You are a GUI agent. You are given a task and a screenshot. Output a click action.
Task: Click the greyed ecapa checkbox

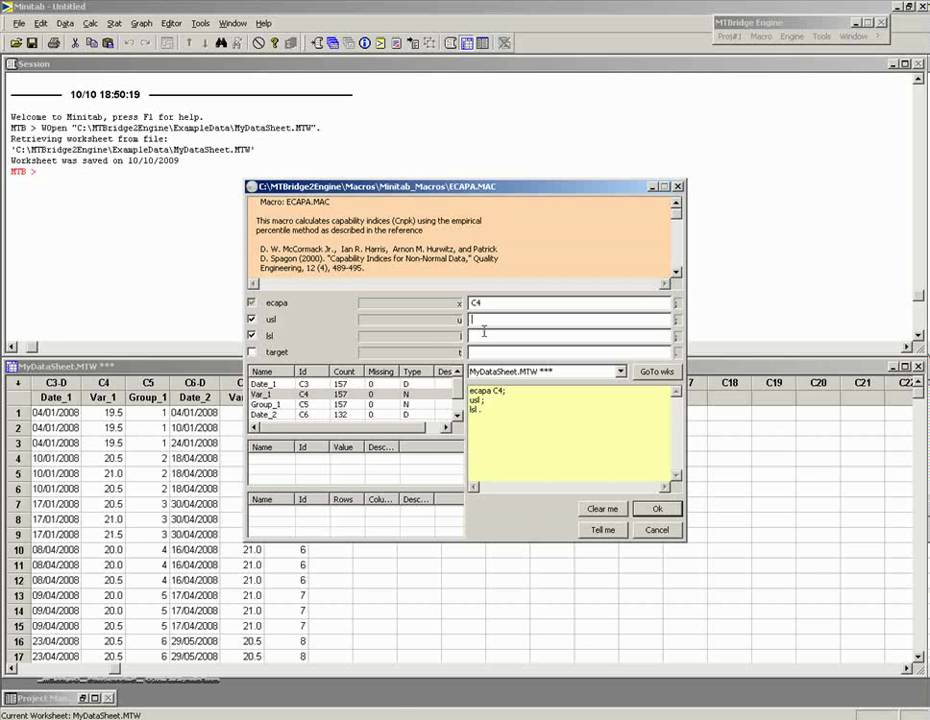pos(251,302)
